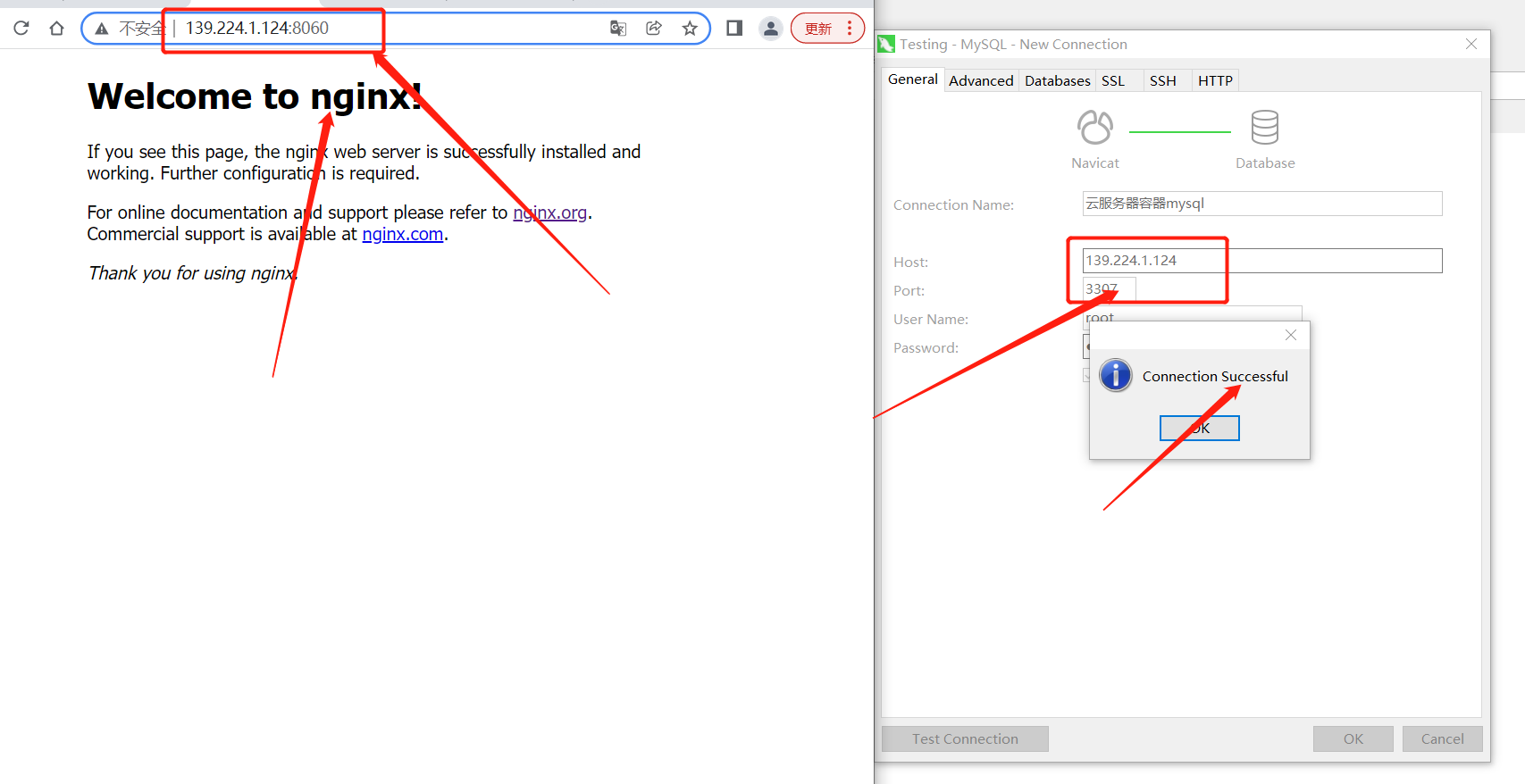Click the Navicat app icon in title bar
Viewport: 1525px width, 784px height.
pos(886,44)
